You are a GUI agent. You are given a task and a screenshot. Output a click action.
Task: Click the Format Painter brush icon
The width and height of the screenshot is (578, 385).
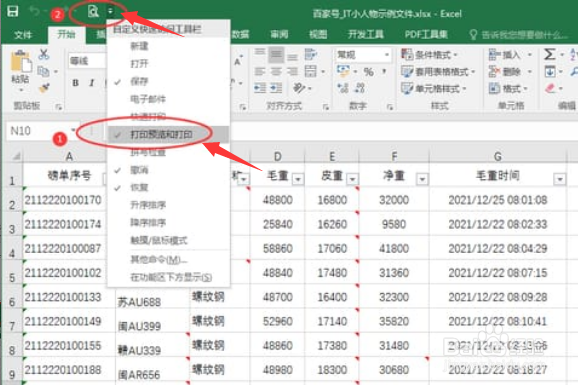coord(44,88)
